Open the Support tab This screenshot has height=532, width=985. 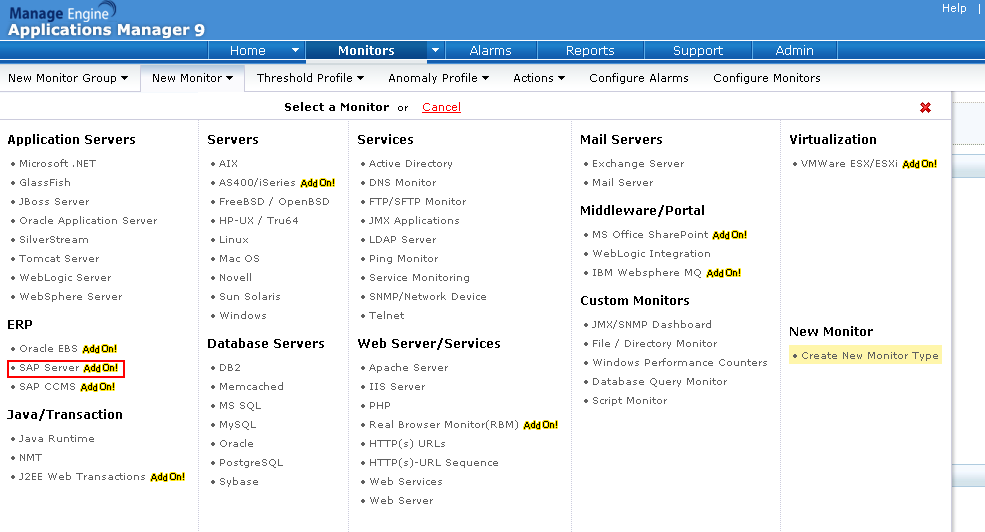click(x=698, y=50)
